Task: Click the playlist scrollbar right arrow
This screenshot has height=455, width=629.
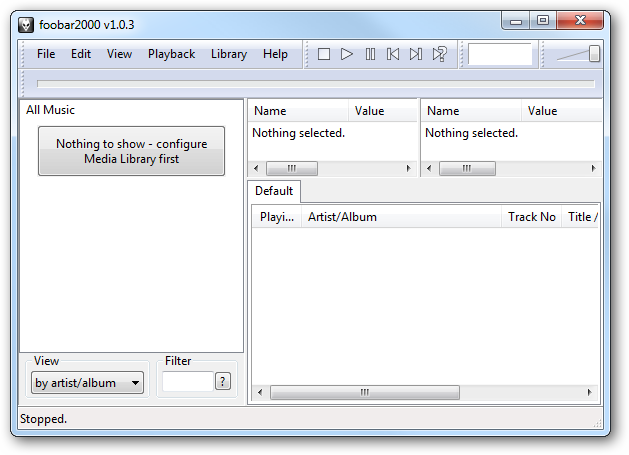Action: pos(589,392)
